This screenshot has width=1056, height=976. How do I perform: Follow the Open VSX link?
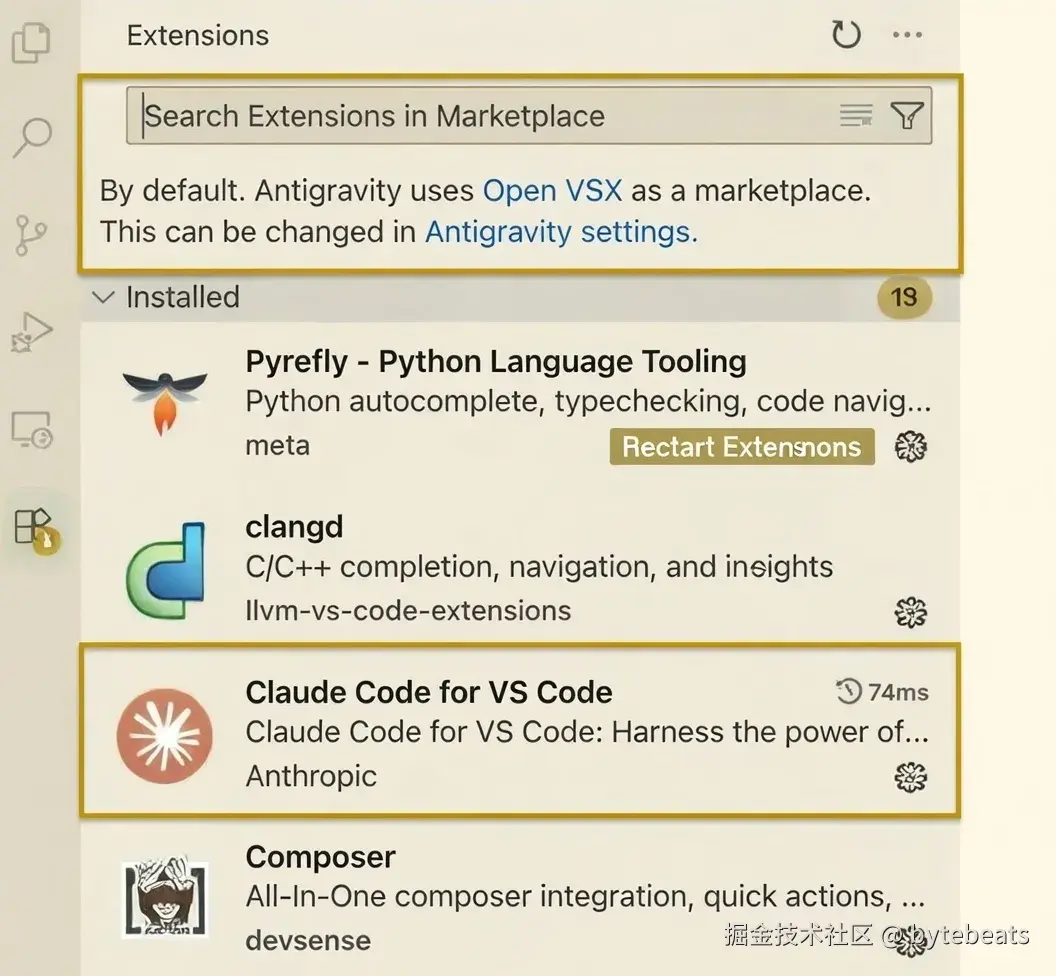pyautogui.click(x=552, y=190)
